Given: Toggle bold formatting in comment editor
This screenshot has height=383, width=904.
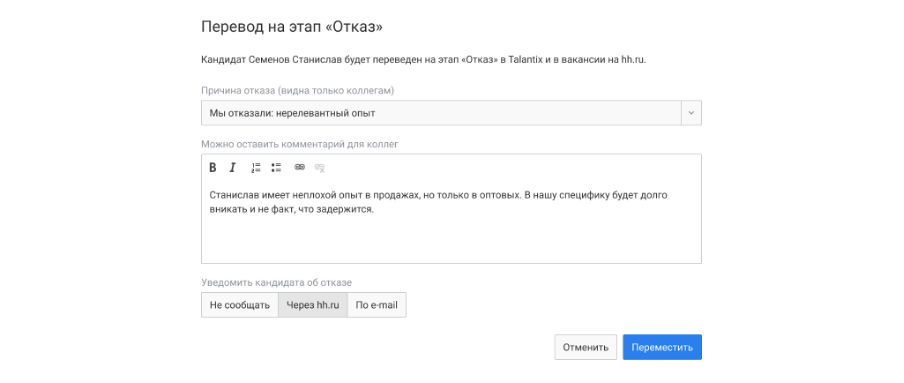Looking at the screenshot, I should pos(213,168).
